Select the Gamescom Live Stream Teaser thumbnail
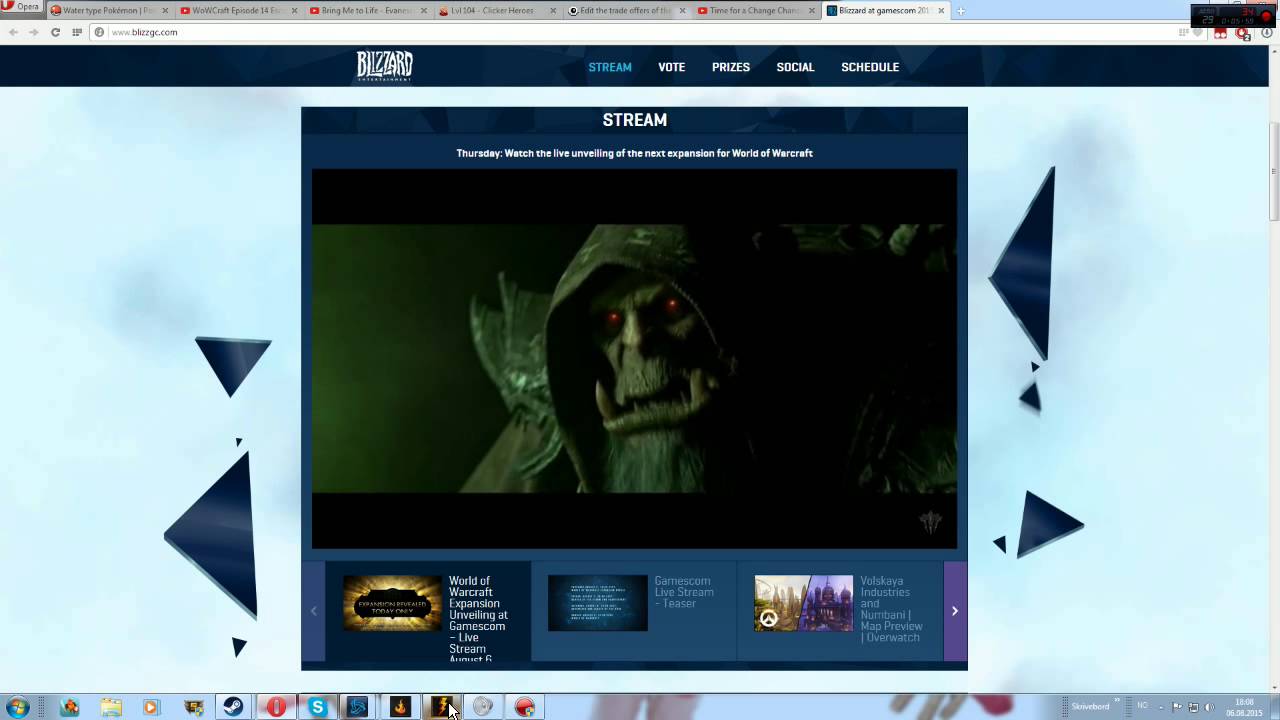The width and height of the screenshot is (1280, 720). [598, 603]
